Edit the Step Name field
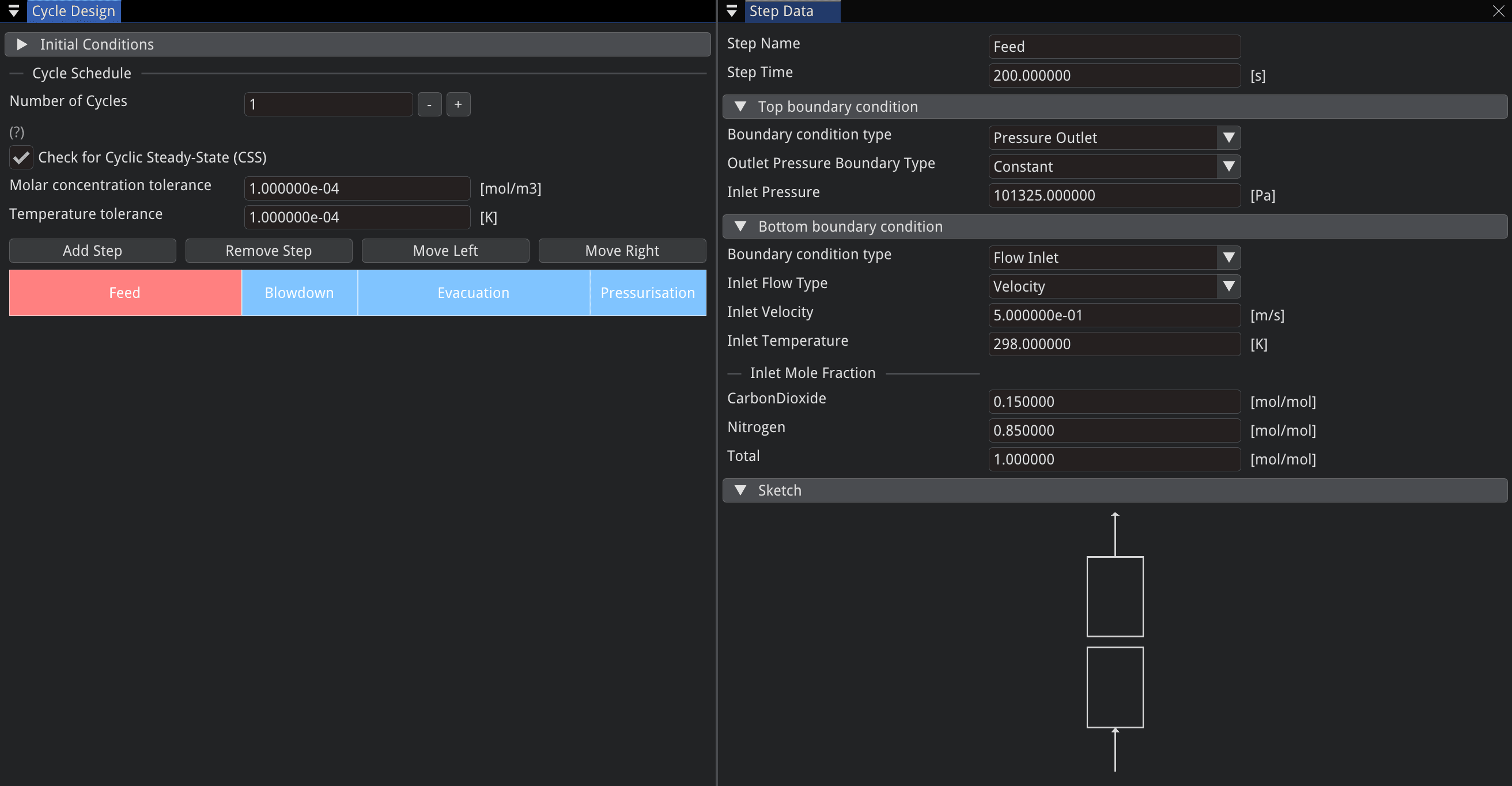Screen dimensions: 1512x786 1114,47
